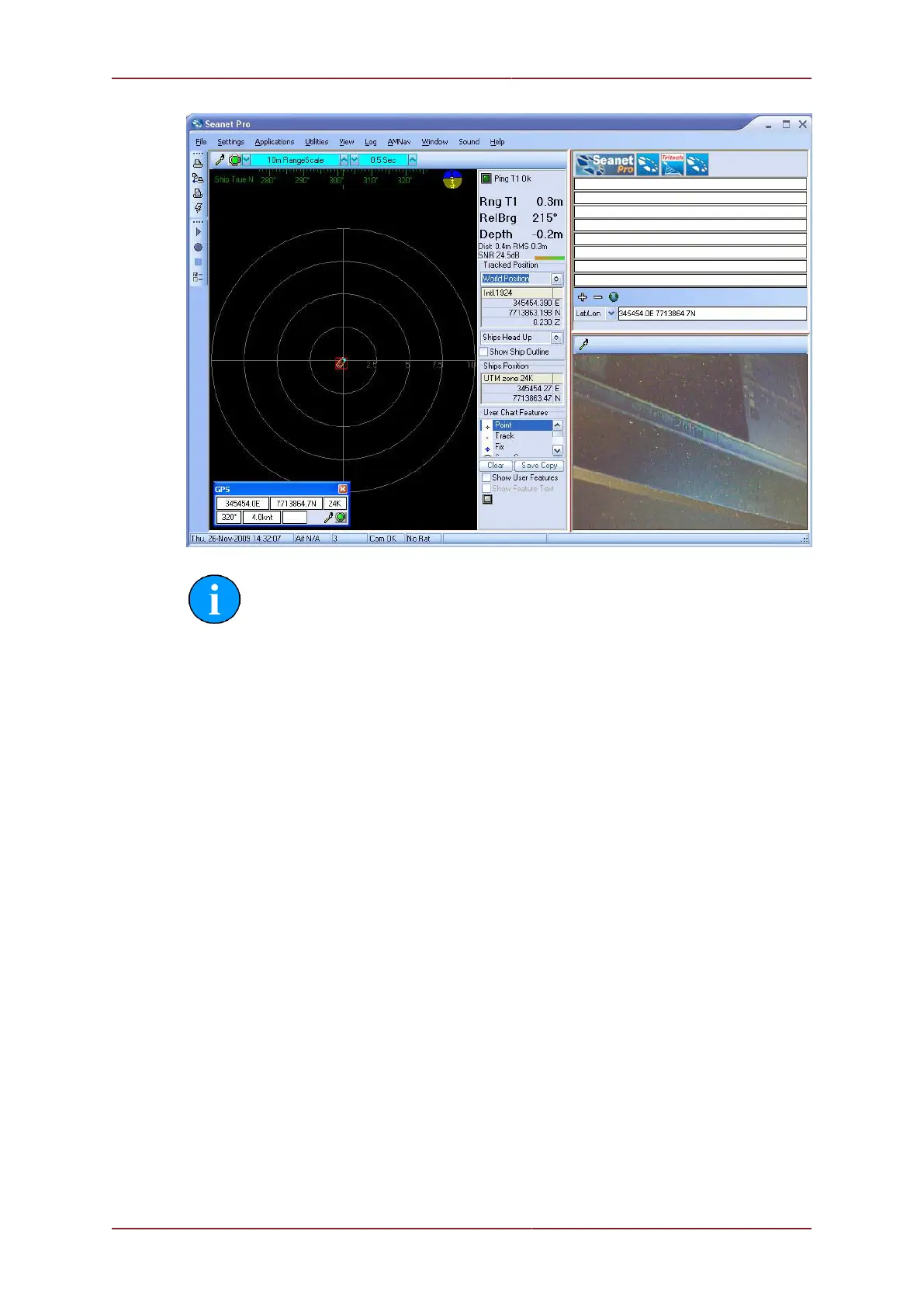Viewport: 924px width, 1307px height.
Task: Click the play triangle in left sidebar
Action: 198,232
